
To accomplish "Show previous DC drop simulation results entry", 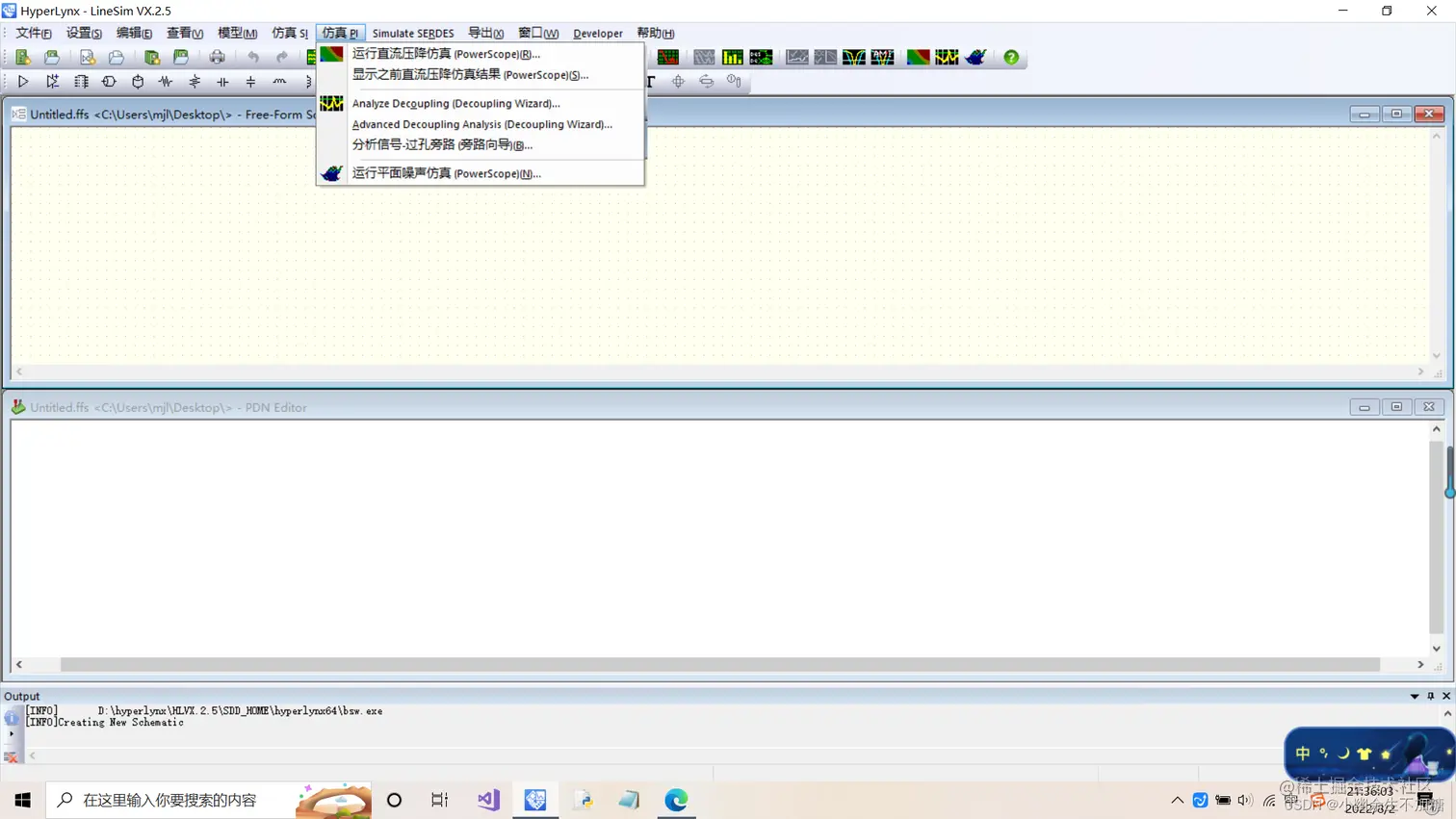I will tap(481, 74).
